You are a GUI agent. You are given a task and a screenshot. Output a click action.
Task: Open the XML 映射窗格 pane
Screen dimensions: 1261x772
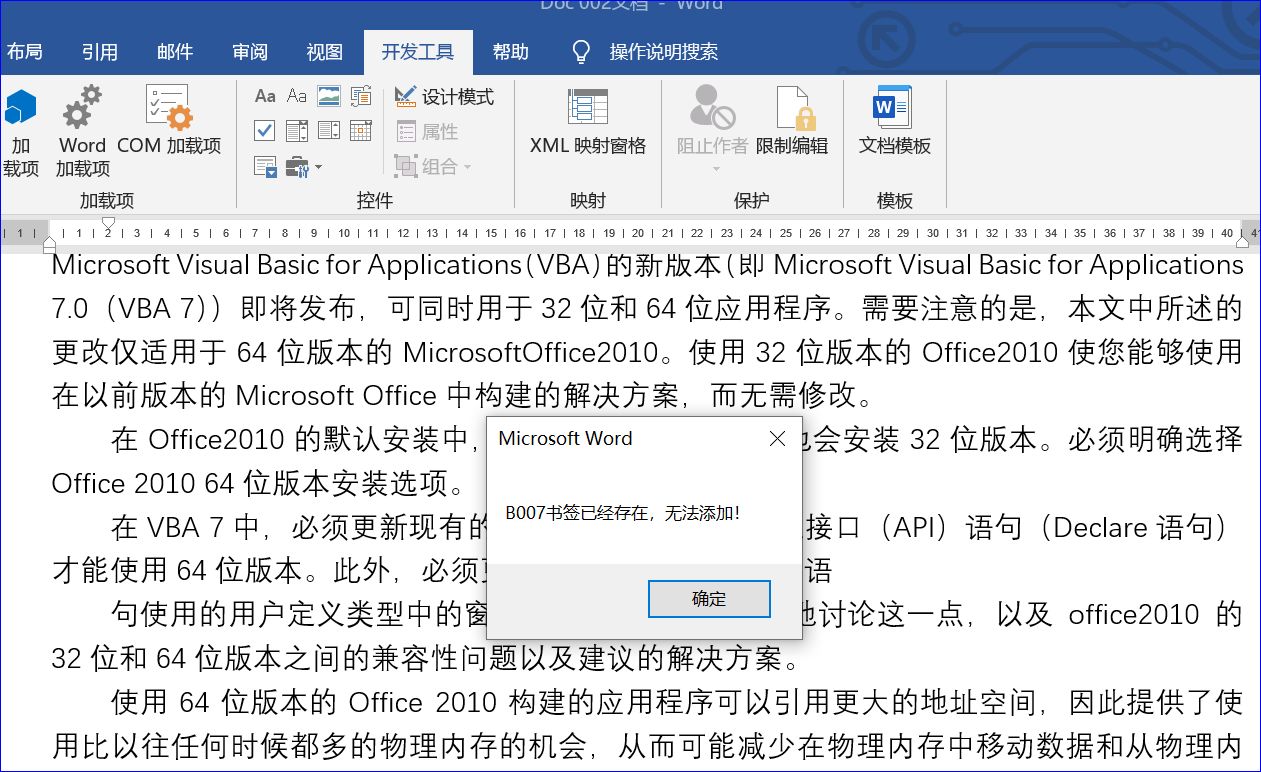(588, 121)
